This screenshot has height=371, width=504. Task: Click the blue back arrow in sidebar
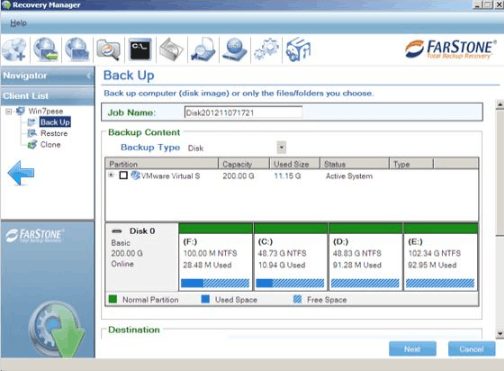(21, 173)
